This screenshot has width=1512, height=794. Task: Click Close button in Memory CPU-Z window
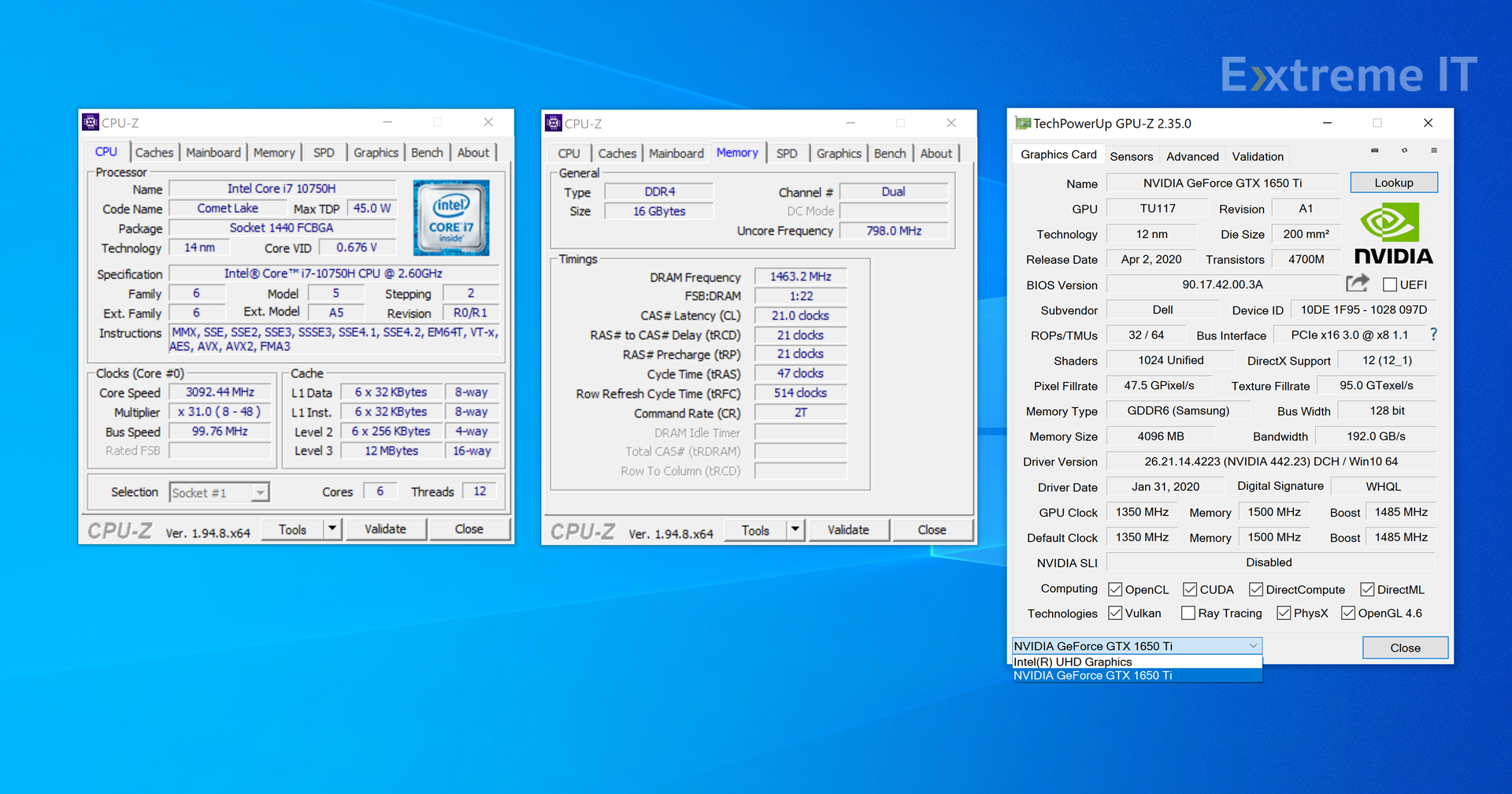932,529
